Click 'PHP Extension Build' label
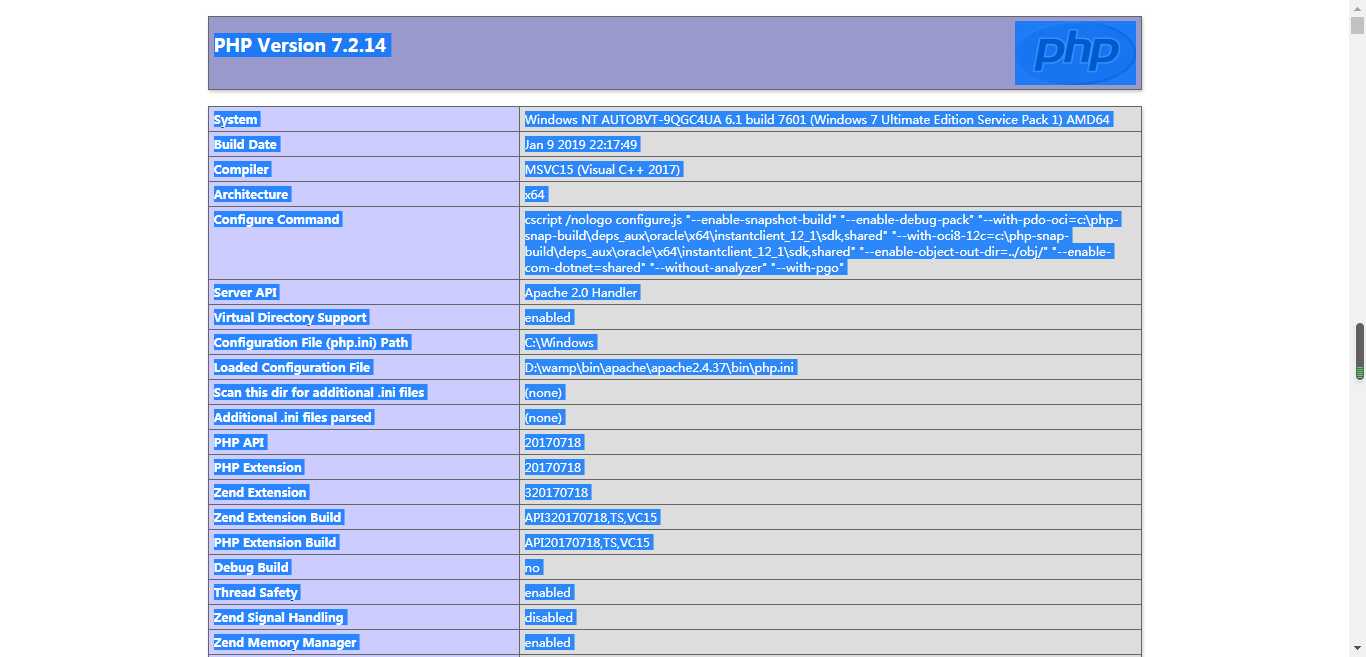Image resolution: width=1366 pixels, height=657 pixels. (x=276, y=542)
